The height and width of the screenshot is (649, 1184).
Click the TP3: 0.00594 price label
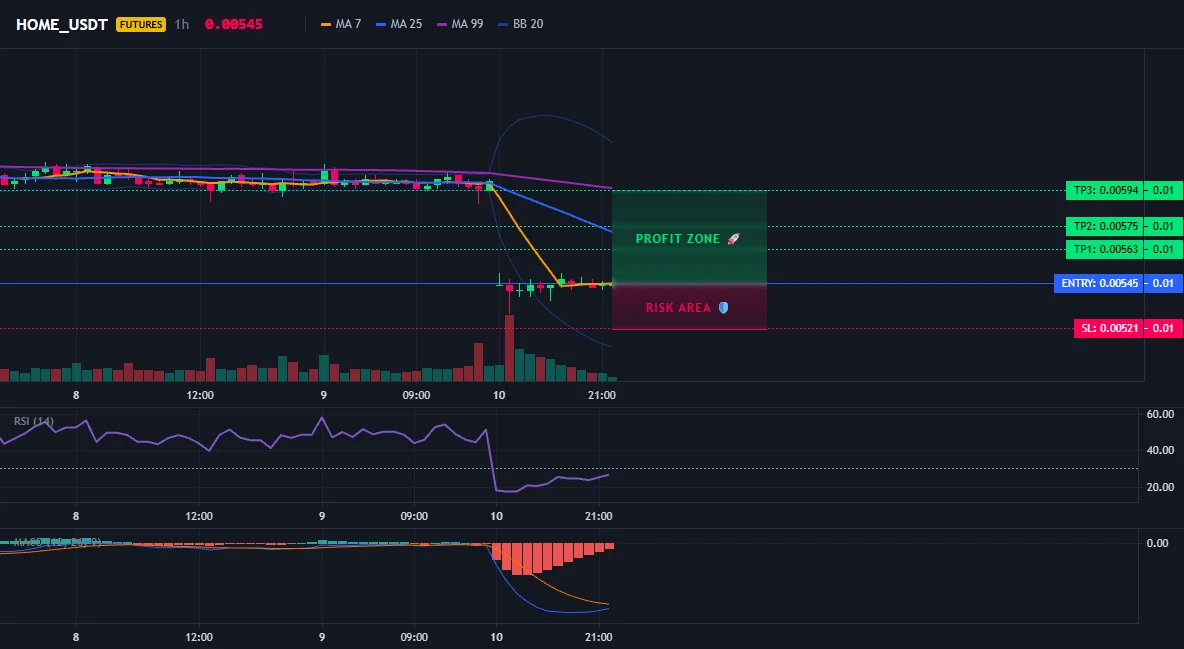click(x=1104, y=190)
